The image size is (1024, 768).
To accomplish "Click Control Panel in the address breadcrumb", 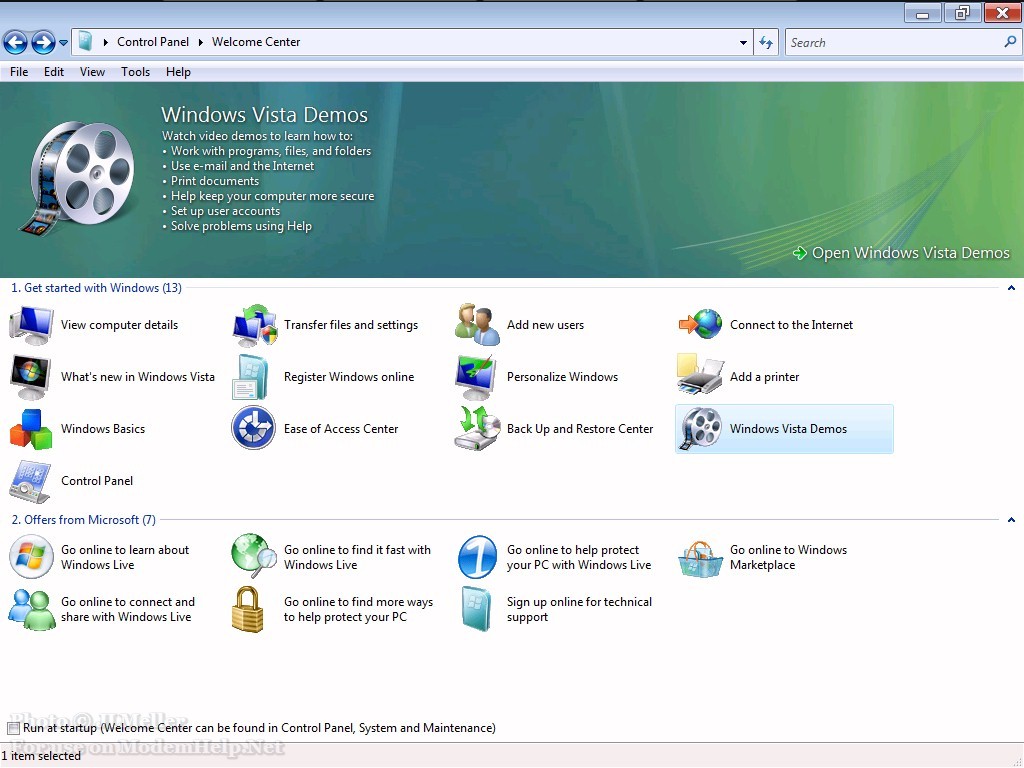I will point(153,42).
